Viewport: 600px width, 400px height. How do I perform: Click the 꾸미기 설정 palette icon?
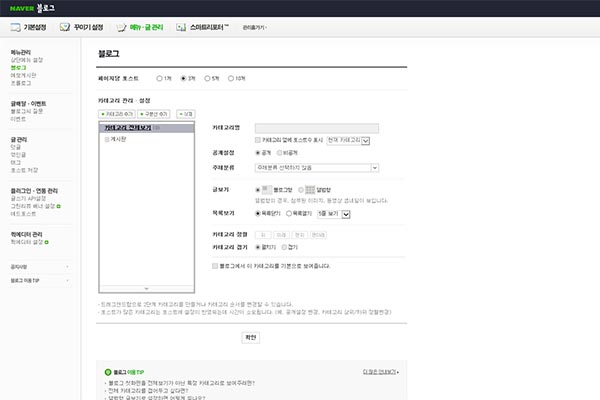(65, 27)
